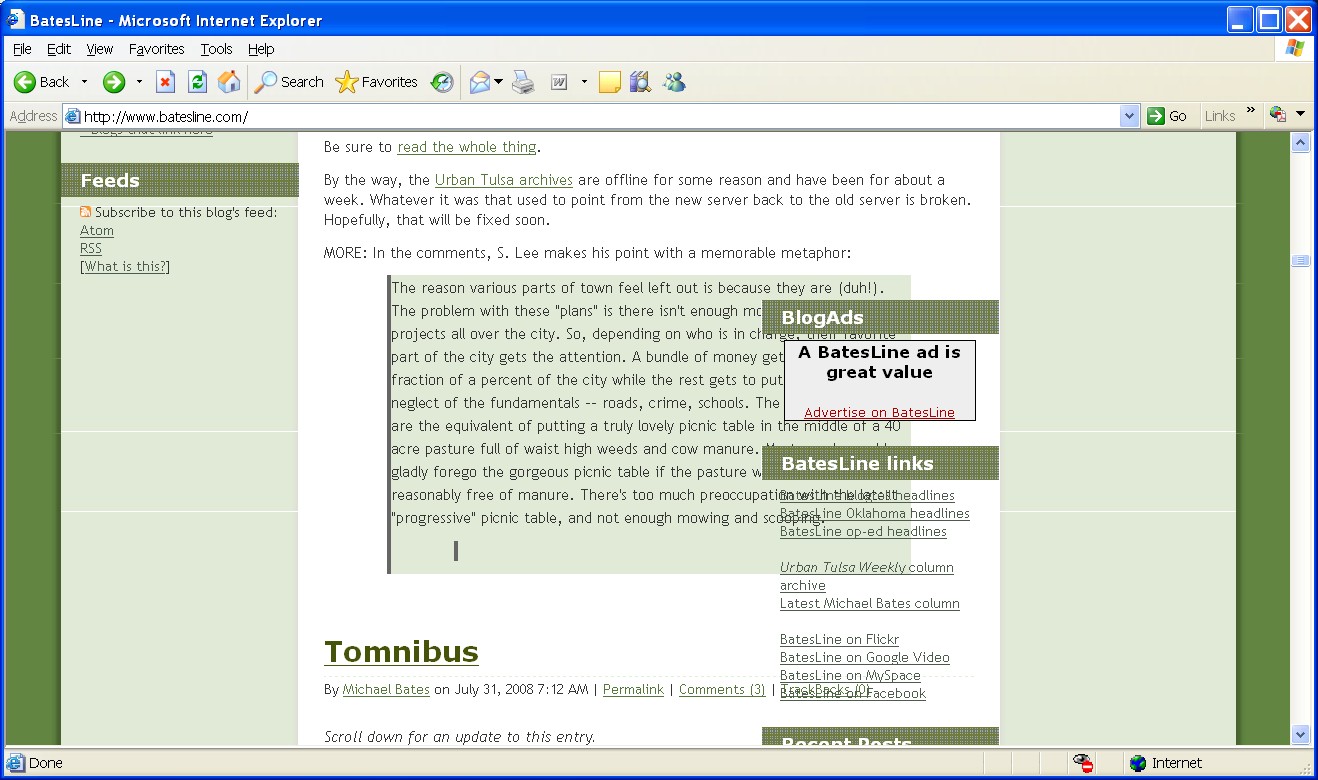Click the page icon in the address bar
The width and height of the screenshot is (1318, 780).
pyautogui.click(x=72, y=116)
